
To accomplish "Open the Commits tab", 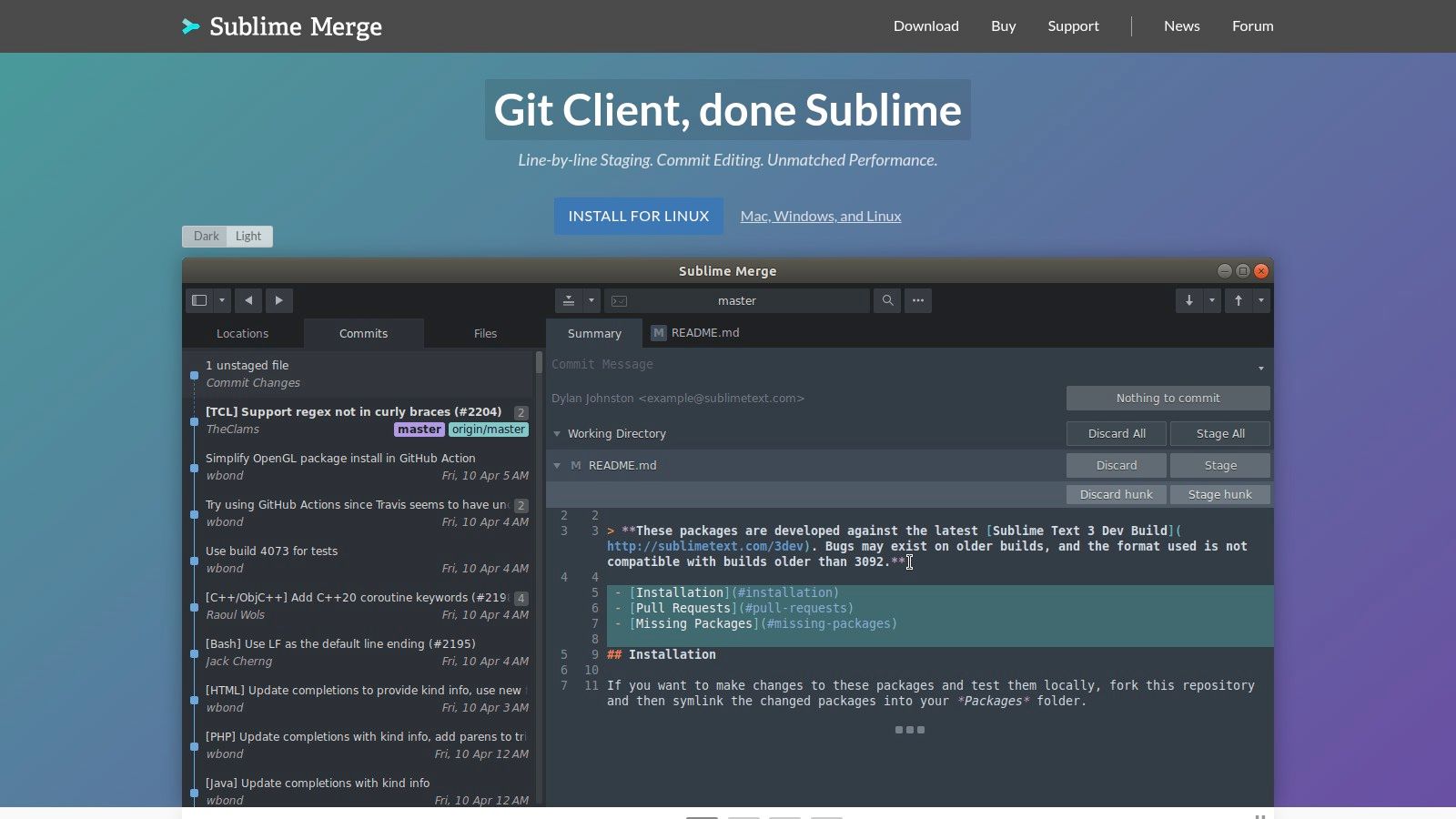I will 363,333.
